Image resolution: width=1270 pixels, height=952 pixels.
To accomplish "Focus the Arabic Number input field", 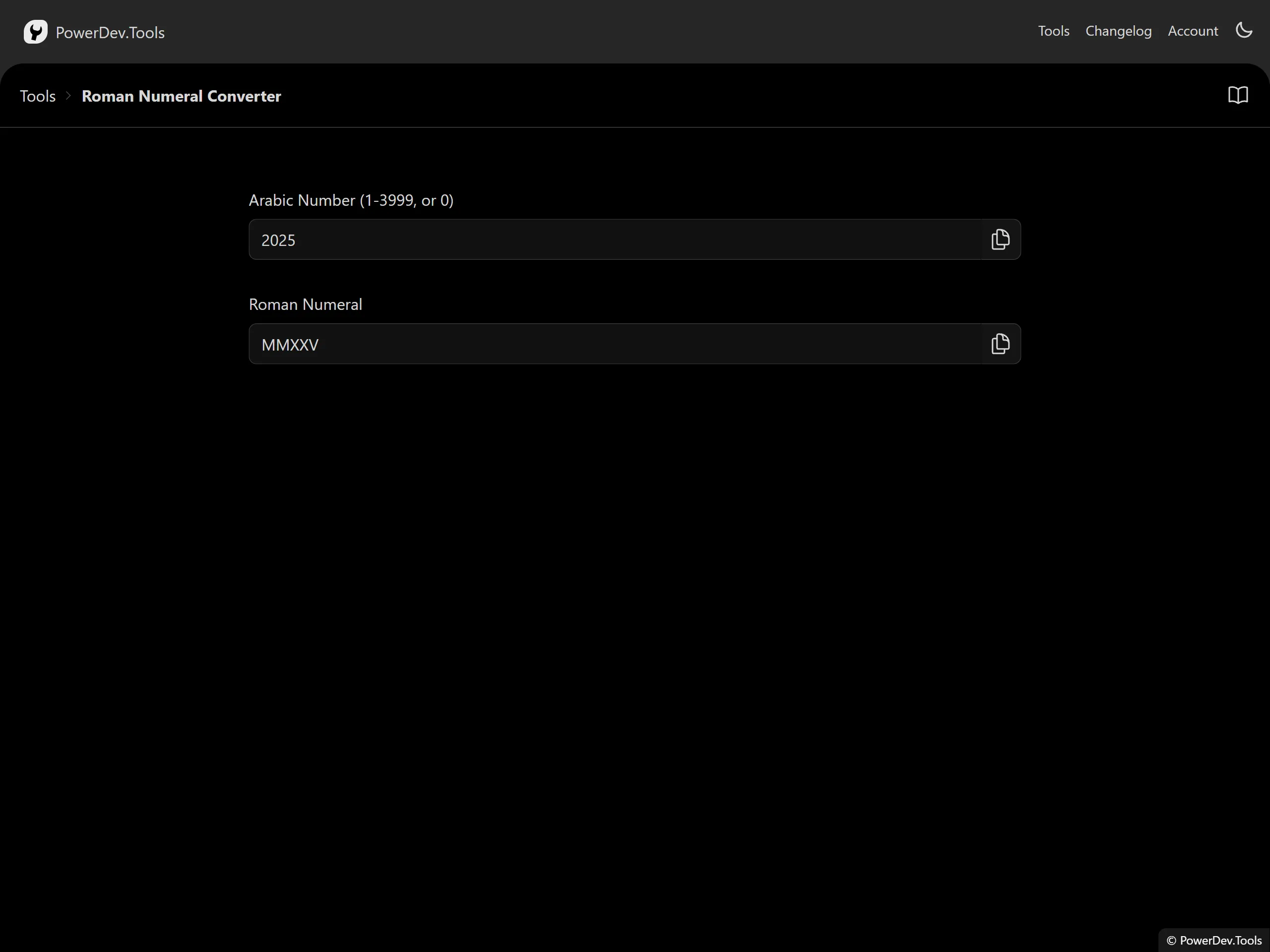I will (614, 240).
